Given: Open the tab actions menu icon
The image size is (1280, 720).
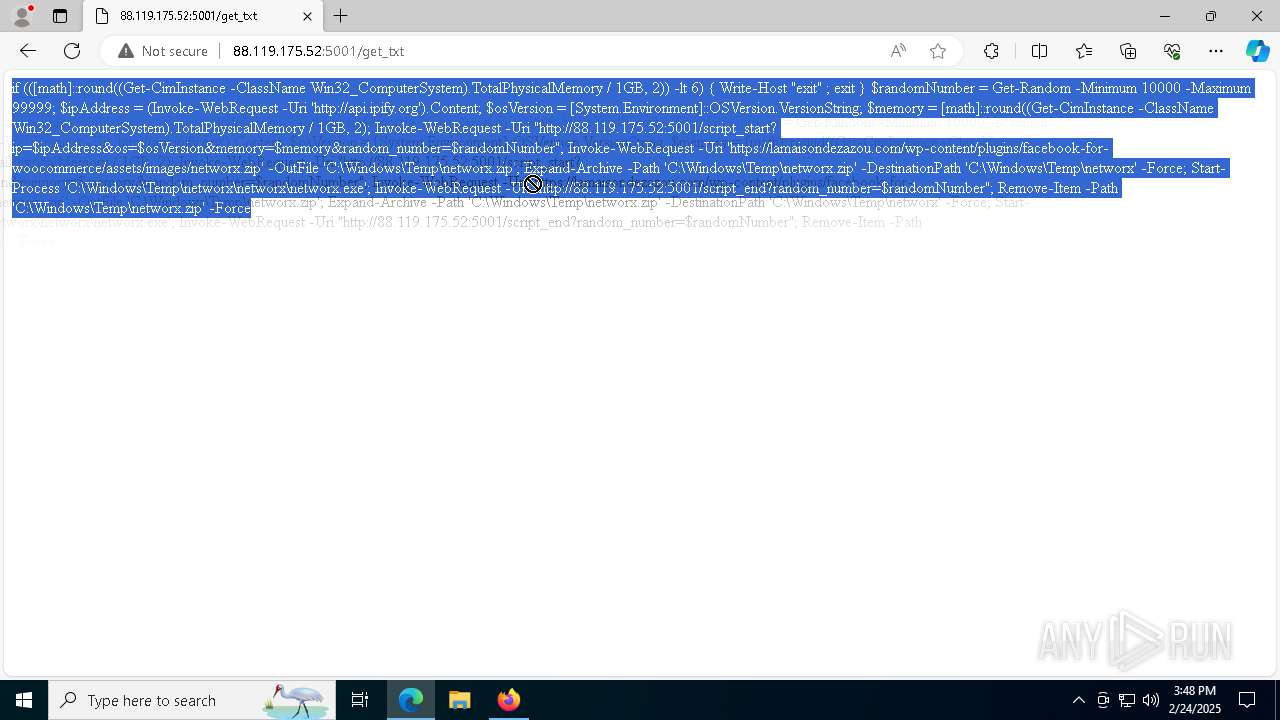Looking at the screenshot, I should (60, 16).
